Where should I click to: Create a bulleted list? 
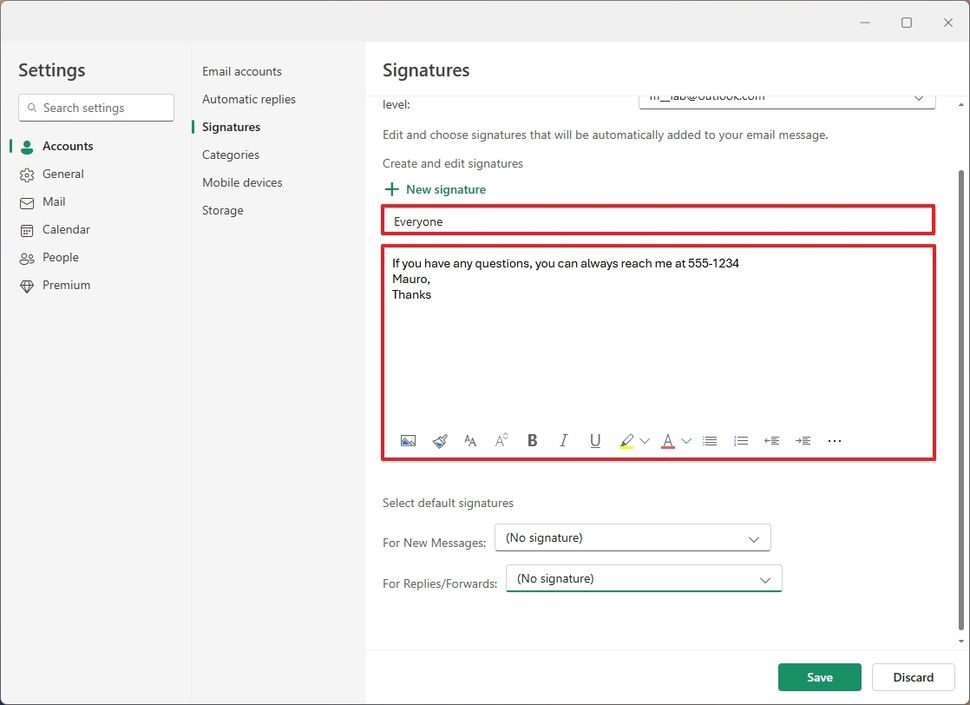710,440
